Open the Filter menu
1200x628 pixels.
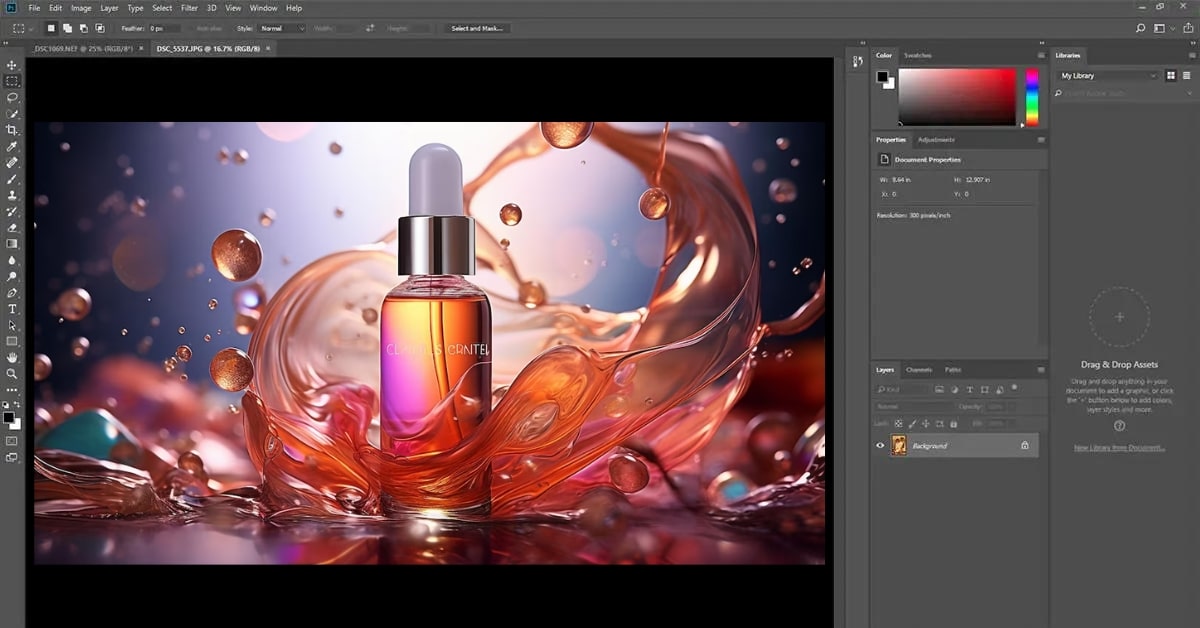pos(189,8)
